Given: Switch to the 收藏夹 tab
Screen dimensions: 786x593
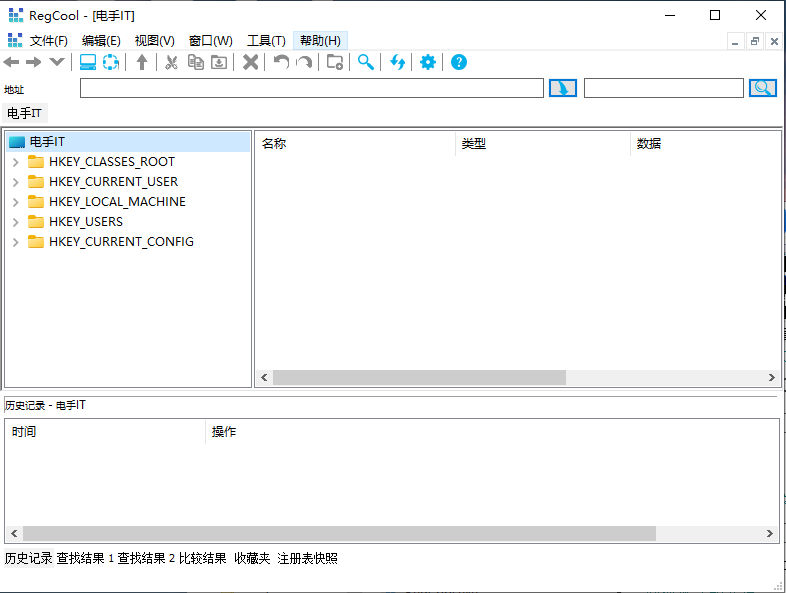Looking at the screenshot, I should (252, 558).
